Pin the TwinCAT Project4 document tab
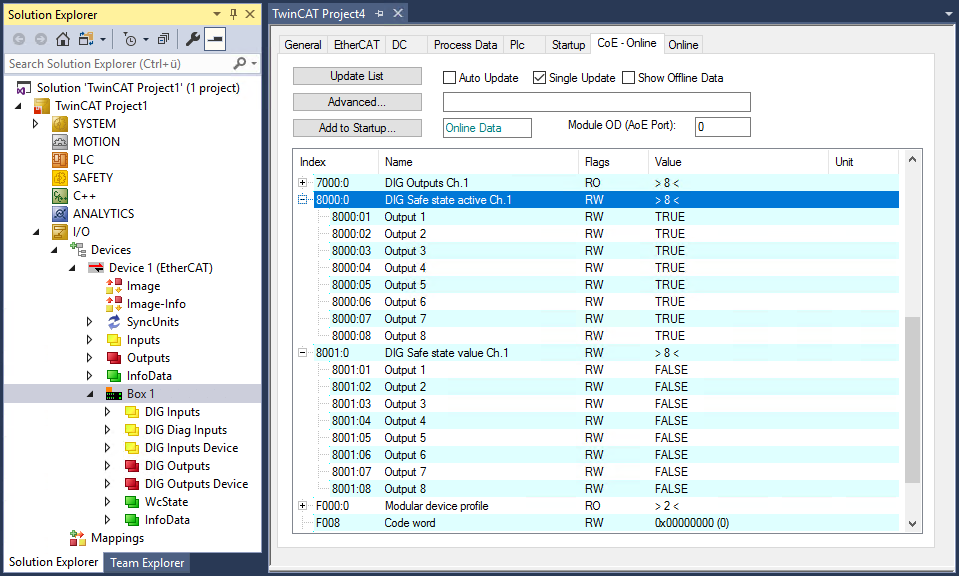959x576 pixels. point(379,13)
